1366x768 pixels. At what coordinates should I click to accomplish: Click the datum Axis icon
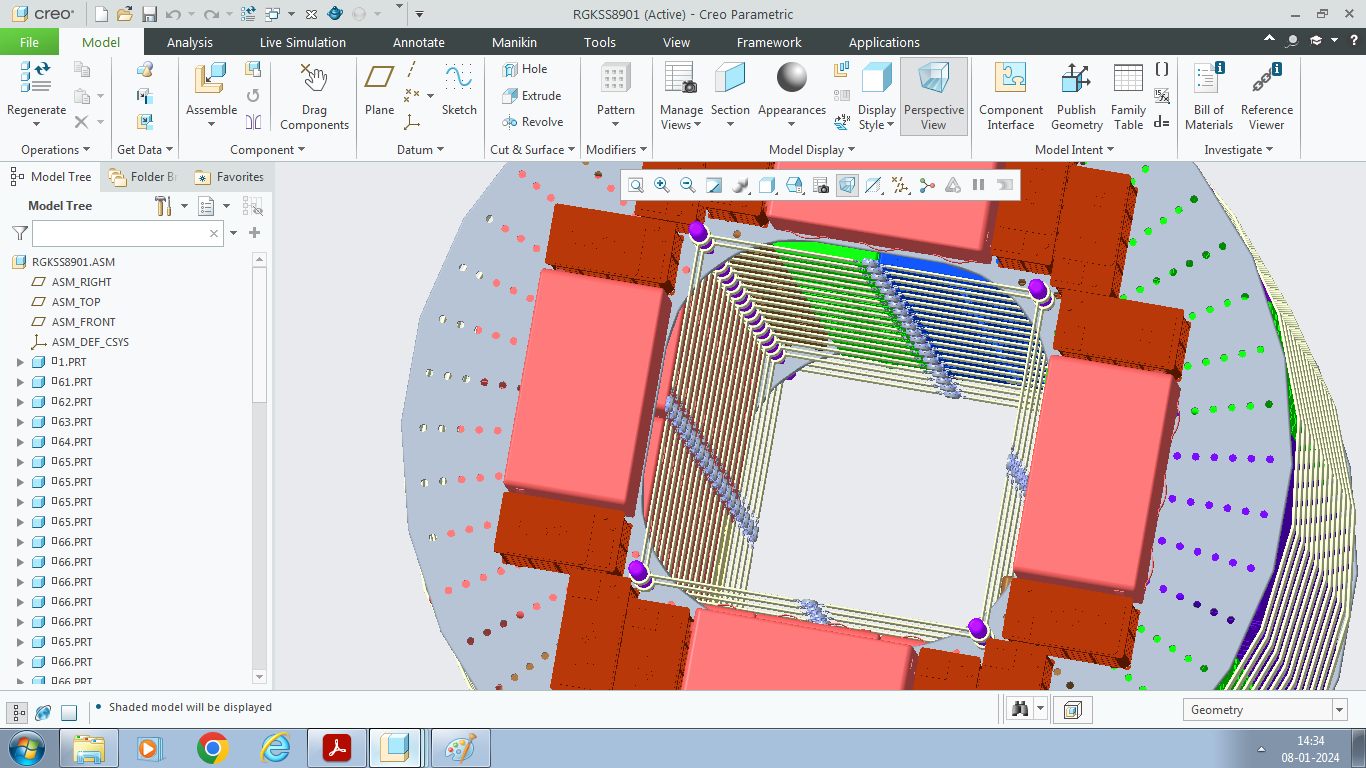411,70
